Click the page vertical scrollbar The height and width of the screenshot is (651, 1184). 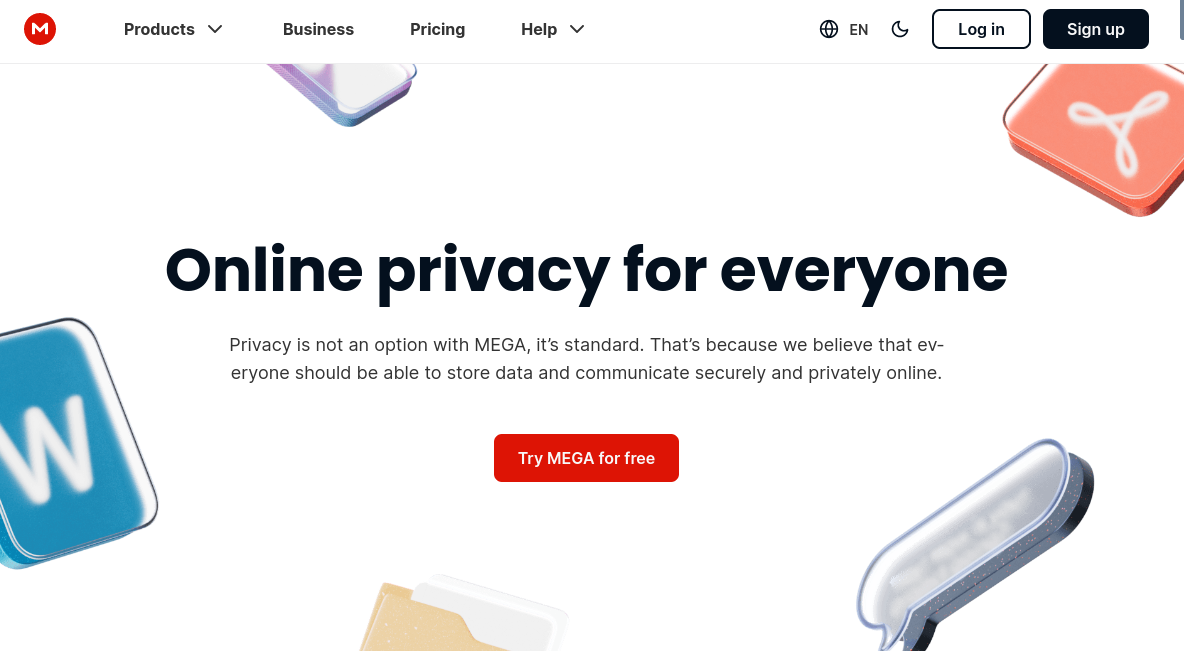pyautogui.click(x=1182, y=326)
